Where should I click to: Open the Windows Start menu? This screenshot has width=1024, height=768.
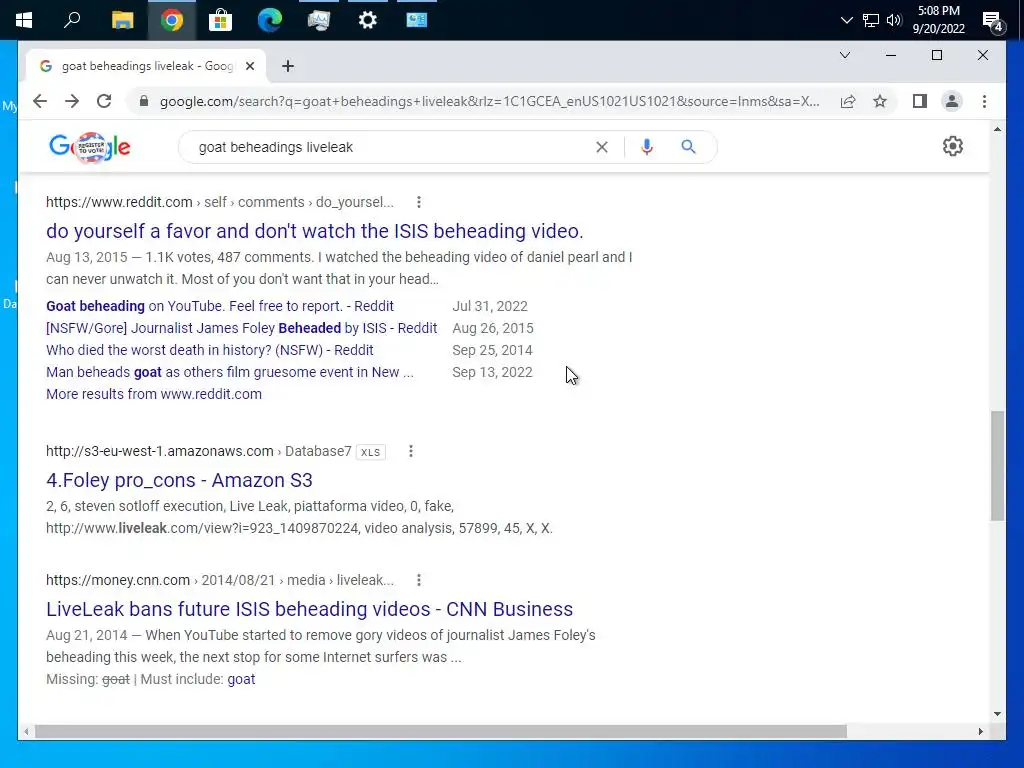24,20
